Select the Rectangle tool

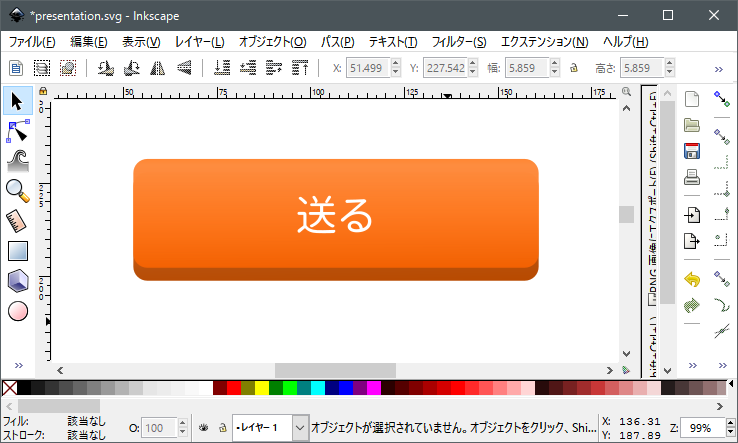pos(18,251)
